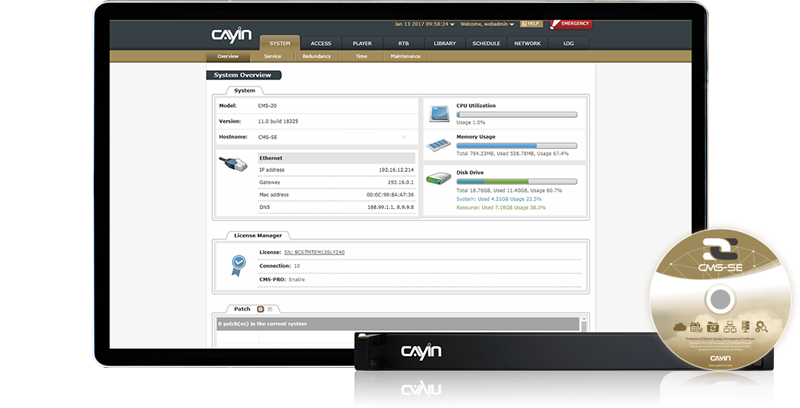
Task: Open the LIBRARY main tab
Action: pos(445,43)
